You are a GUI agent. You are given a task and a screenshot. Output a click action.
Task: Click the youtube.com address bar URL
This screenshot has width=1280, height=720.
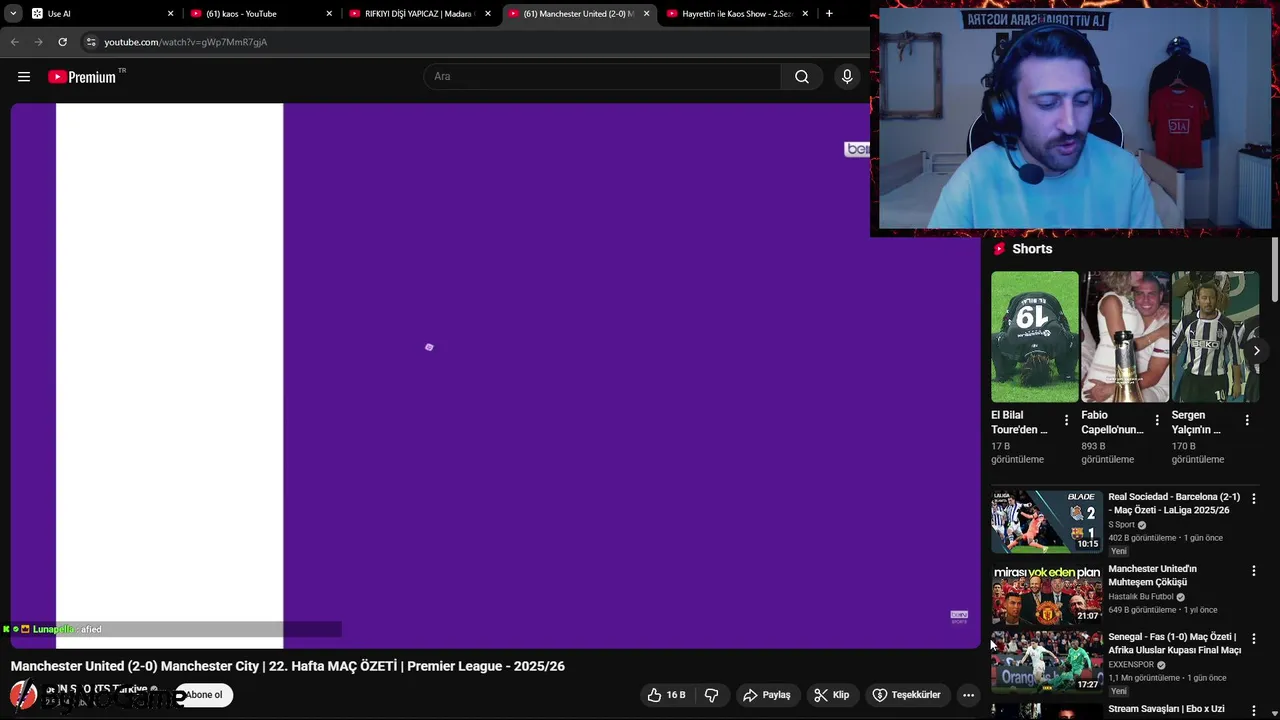point(186,42)
